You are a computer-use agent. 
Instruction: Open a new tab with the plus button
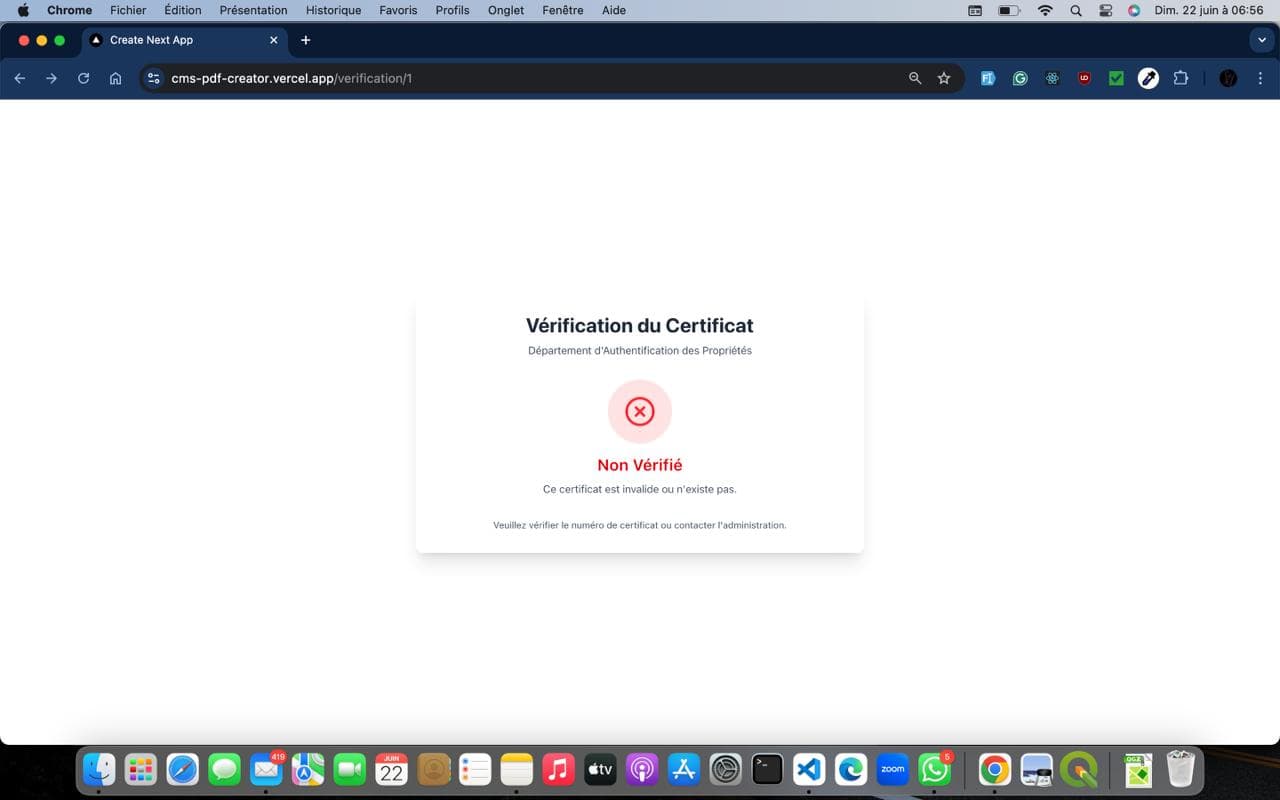306,40
